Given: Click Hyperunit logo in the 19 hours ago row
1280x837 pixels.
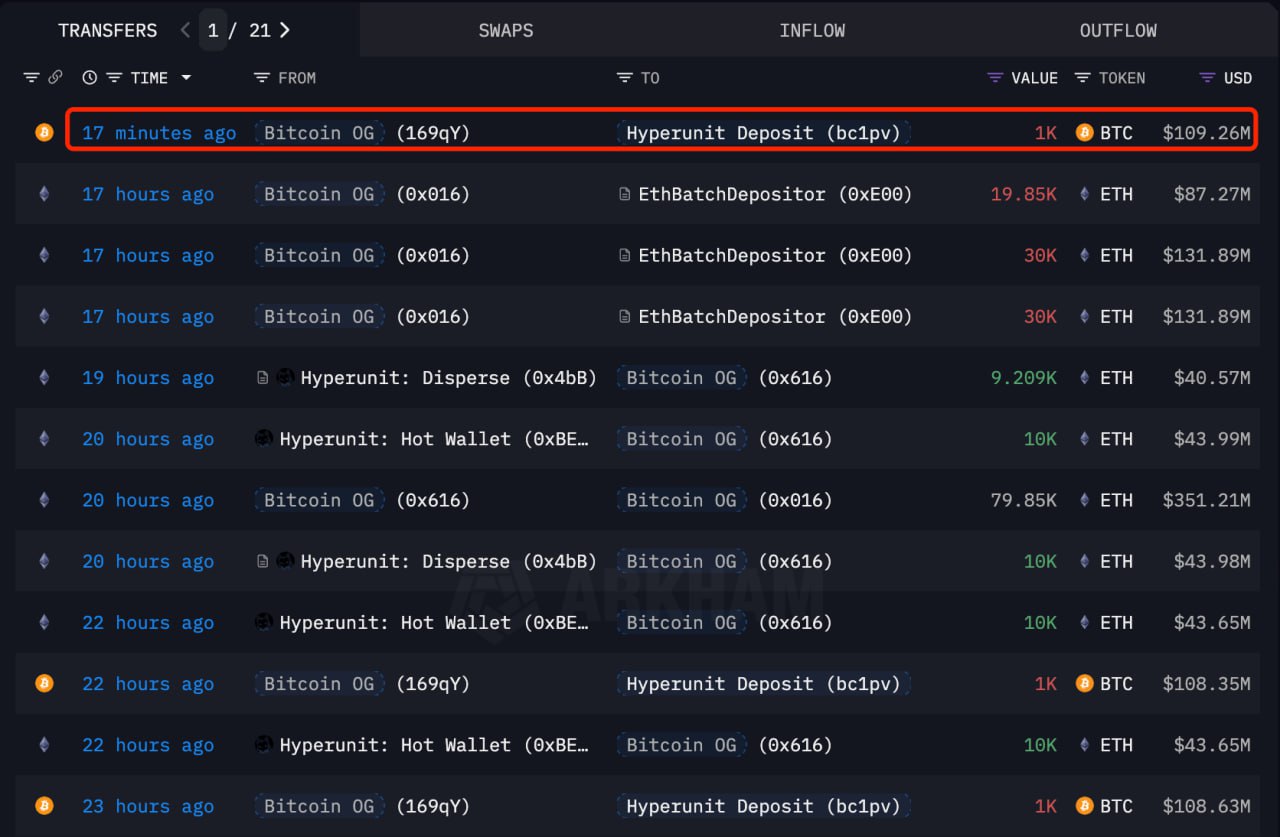Looking at the screenshot, I should (285, 378).
